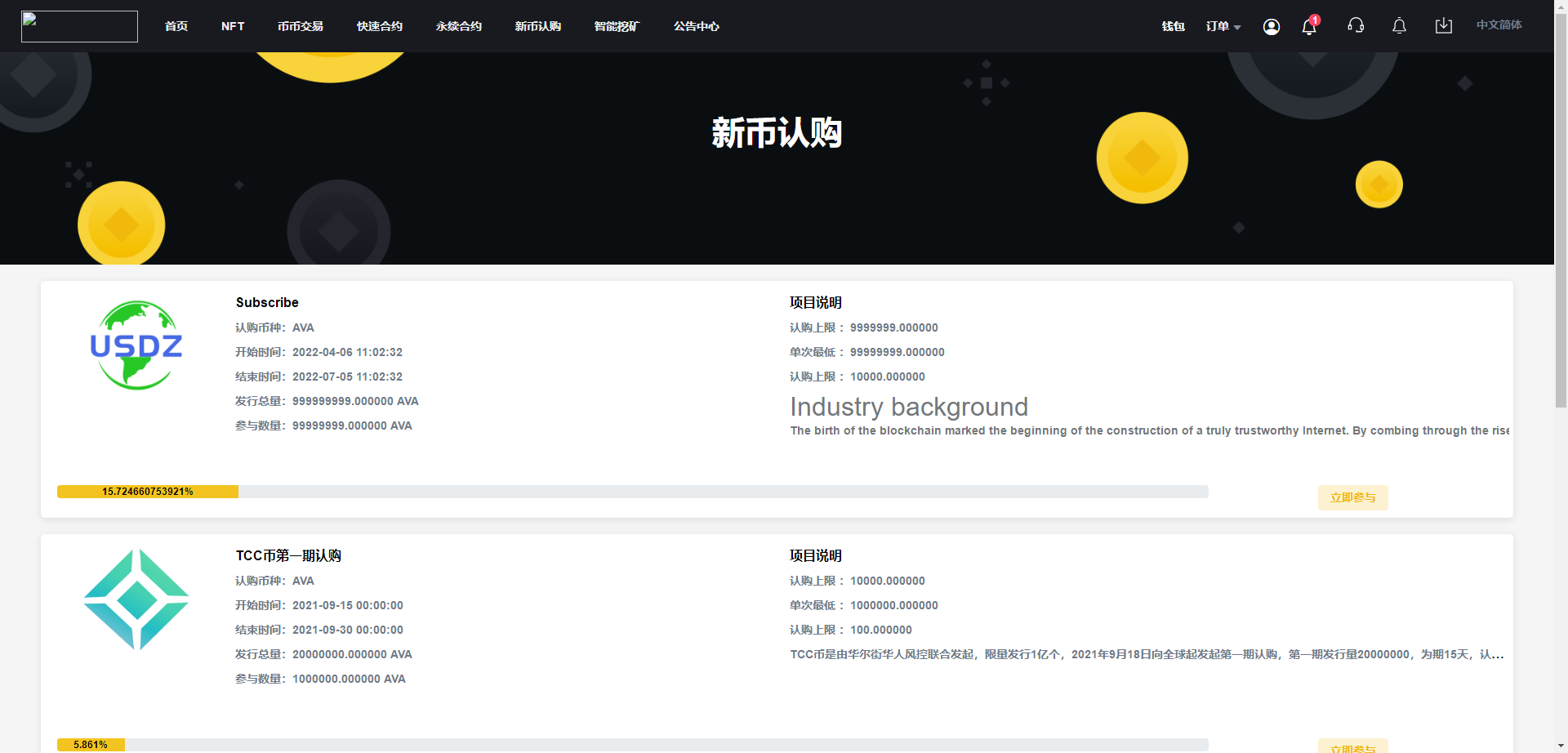The width and height of the screenshot is (1568, 753).
Task: Click start time 2022-04-06 11:02:32
Action: pyautogui.click(x=347, y=353)
